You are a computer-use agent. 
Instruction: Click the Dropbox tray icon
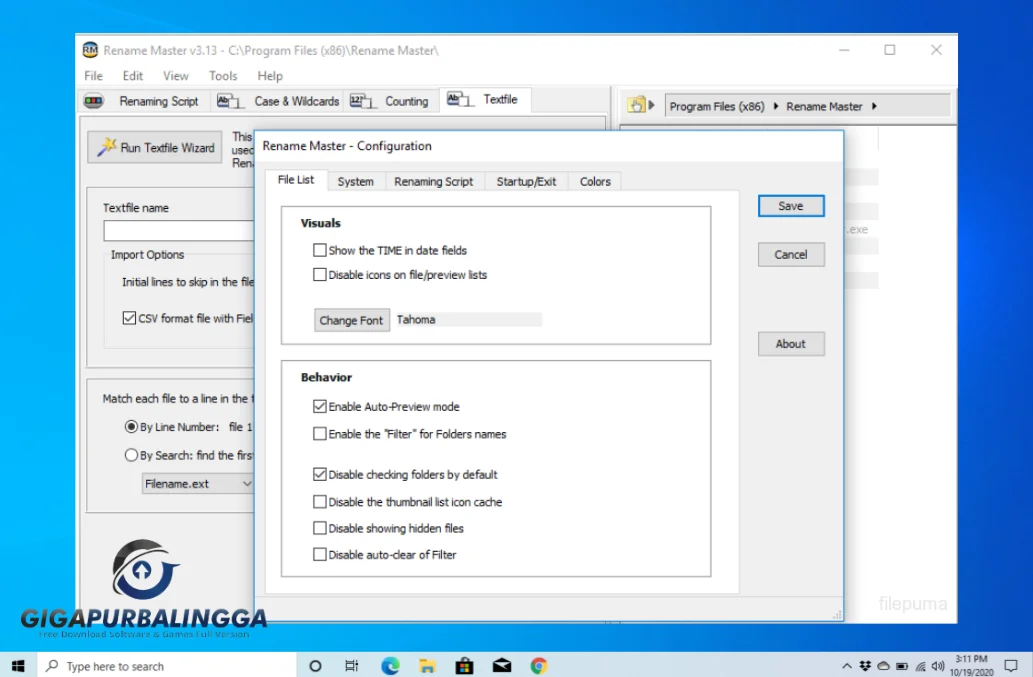pyautogui.click(x=865, y=666)
